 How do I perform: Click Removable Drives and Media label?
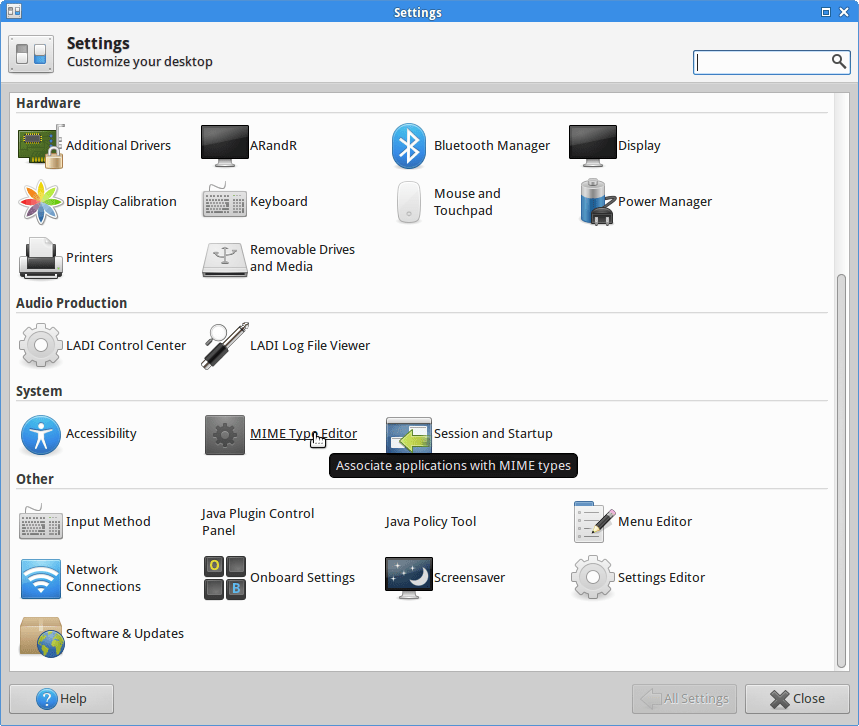[x=302, y=258]
